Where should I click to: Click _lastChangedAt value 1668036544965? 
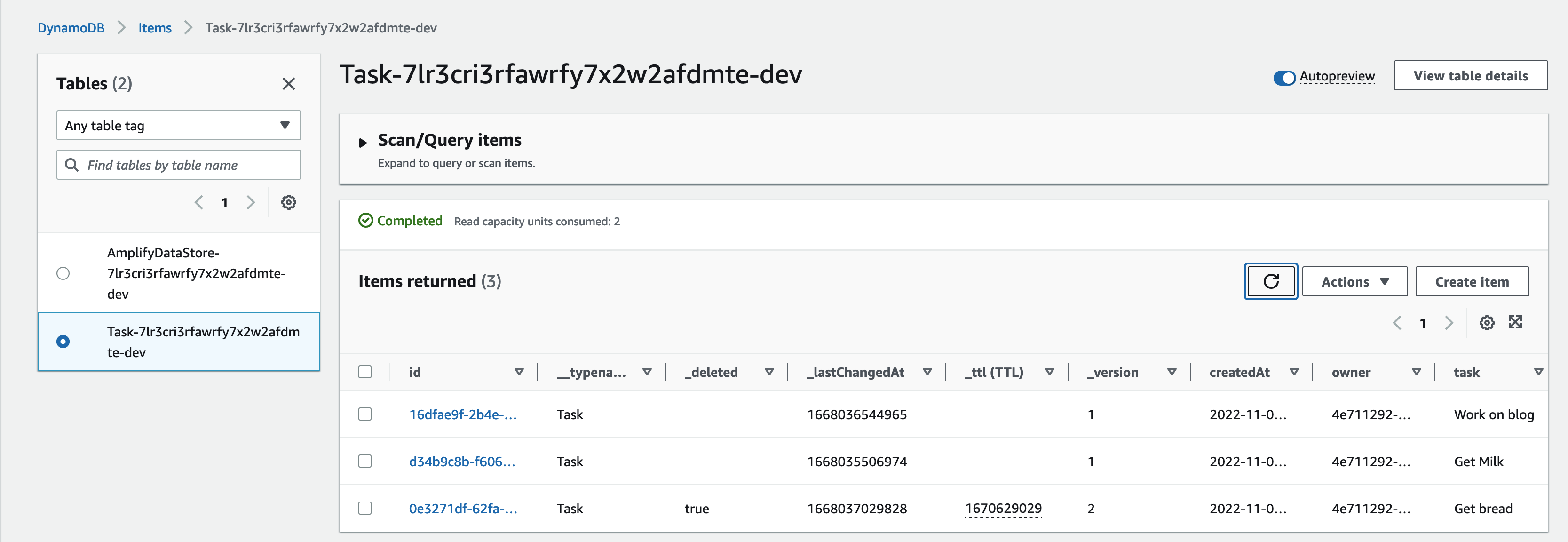pos(857,414)
